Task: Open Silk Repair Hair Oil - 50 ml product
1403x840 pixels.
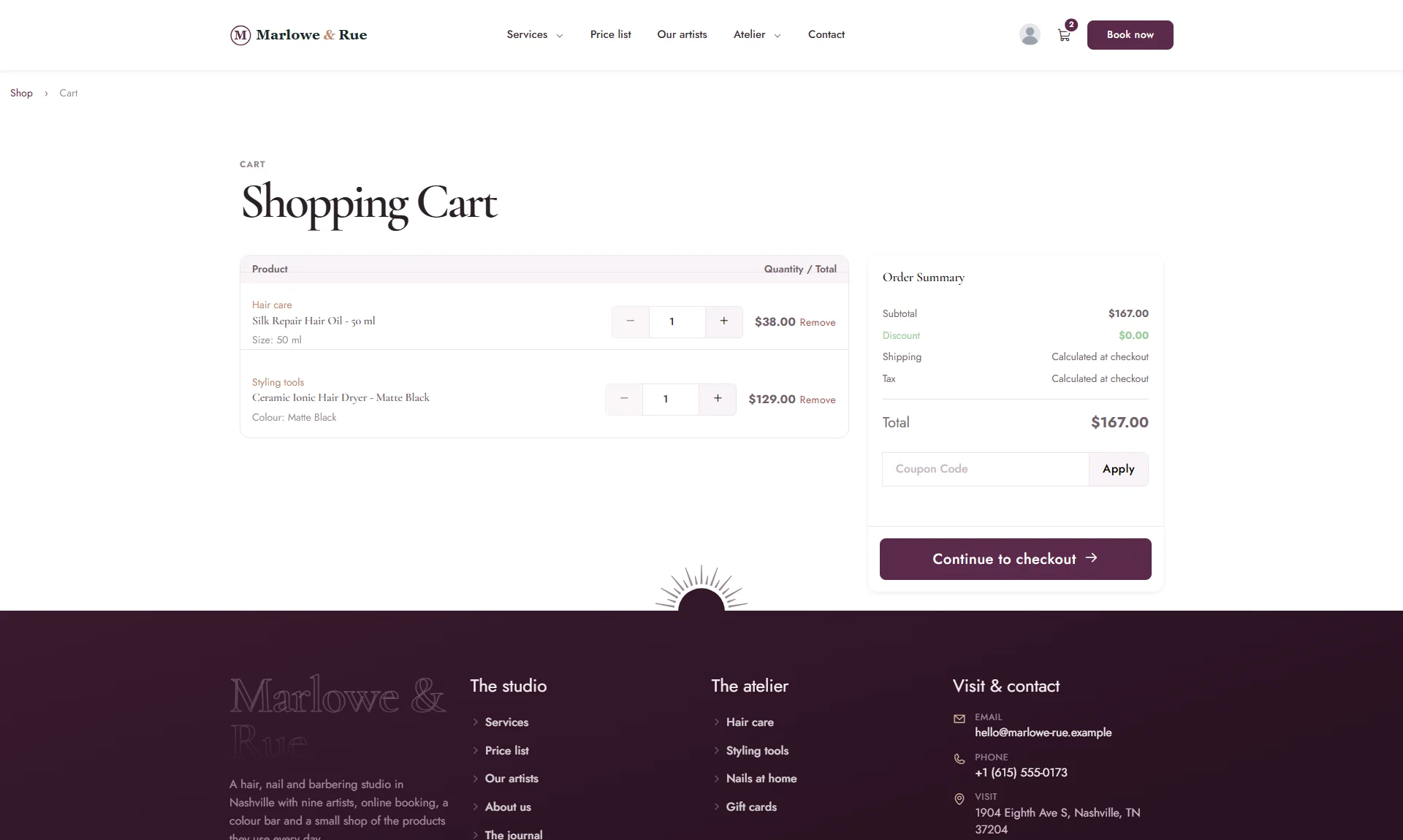Action: (x=313, y=321)
